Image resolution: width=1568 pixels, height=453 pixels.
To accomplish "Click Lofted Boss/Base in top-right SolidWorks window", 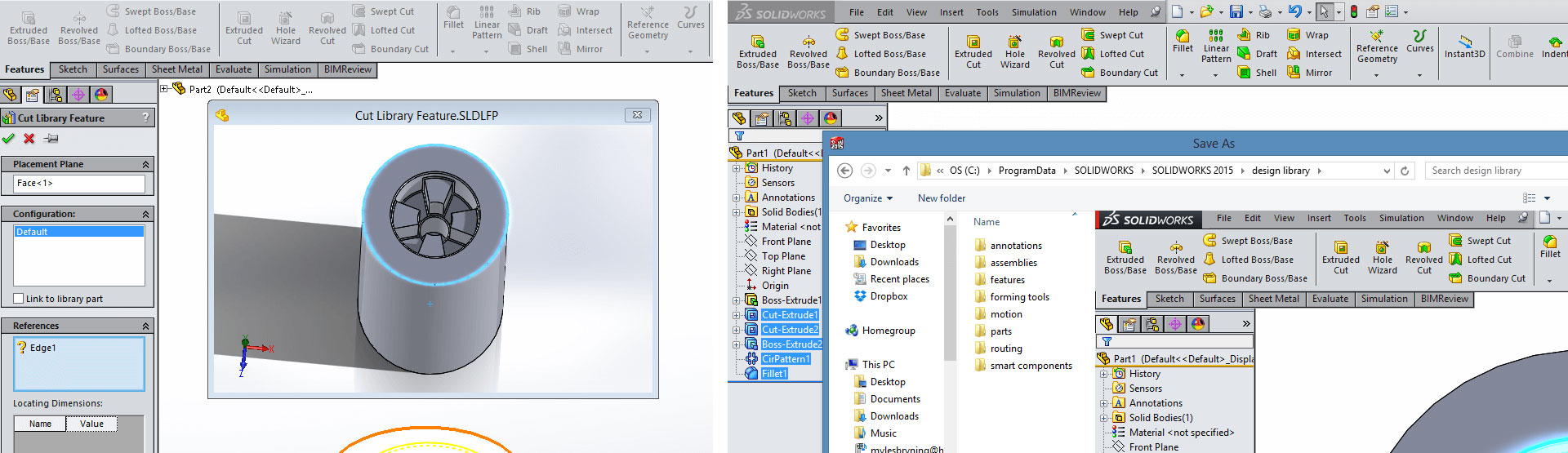I will pos(880,54).
